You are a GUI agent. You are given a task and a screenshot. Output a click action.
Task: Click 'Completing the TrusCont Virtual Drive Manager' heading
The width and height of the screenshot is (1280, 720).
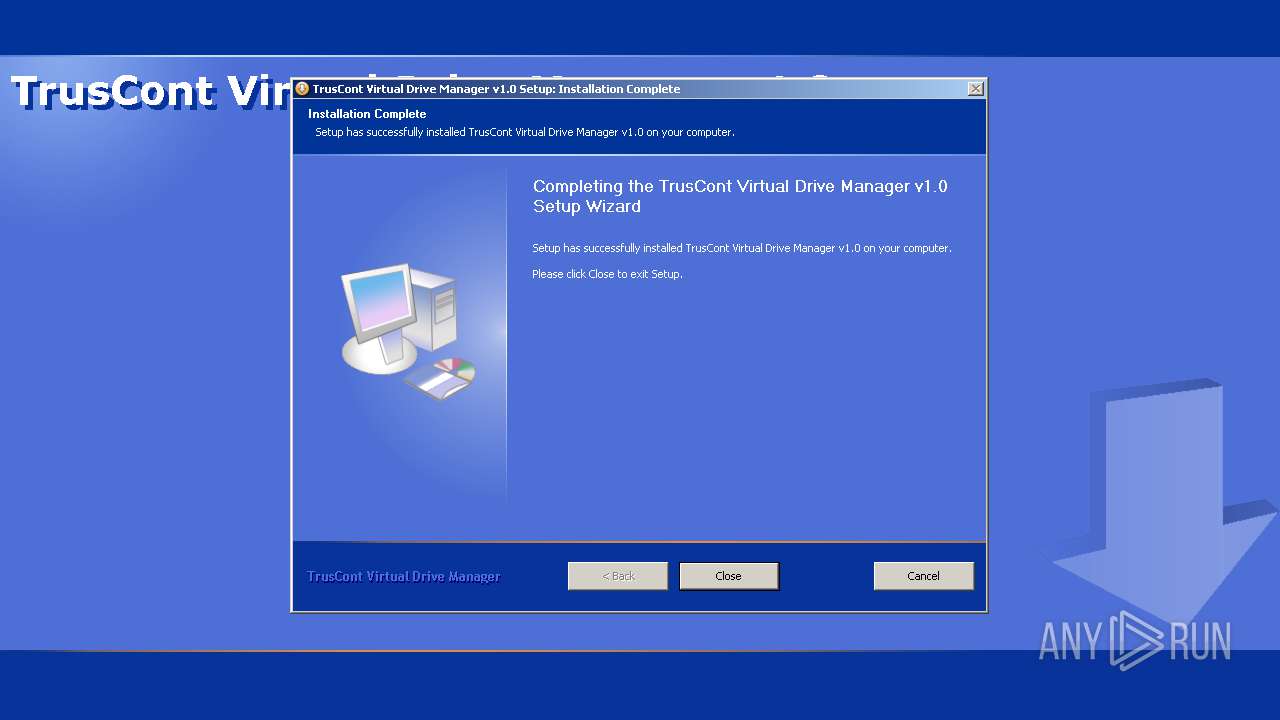coord(740,196)
